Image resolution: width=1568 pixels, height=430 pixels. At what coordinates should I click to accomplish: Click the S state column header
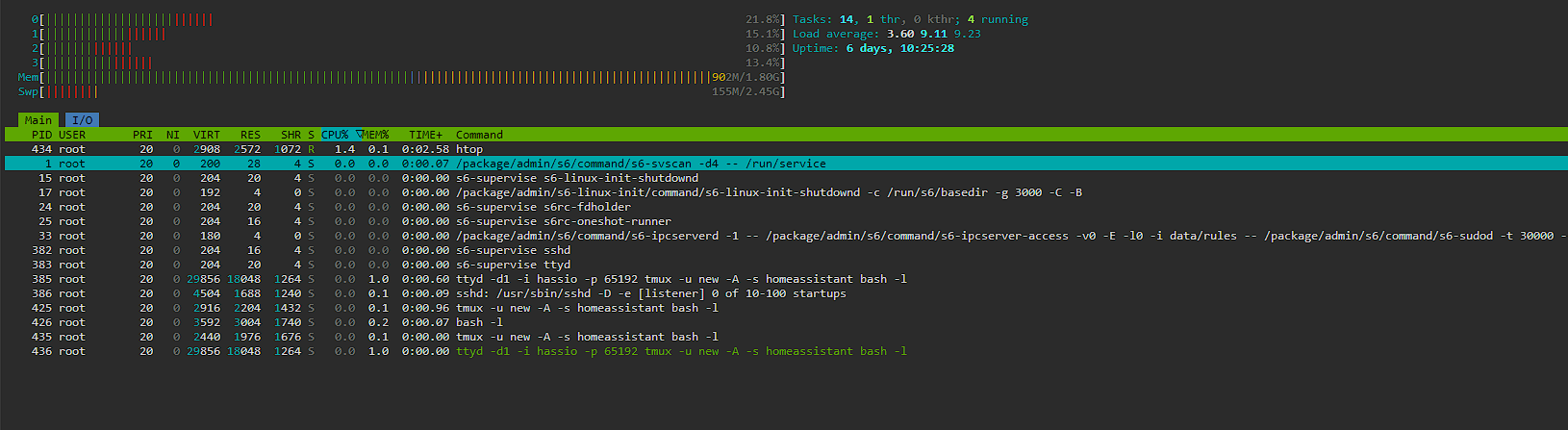point(311,135)
